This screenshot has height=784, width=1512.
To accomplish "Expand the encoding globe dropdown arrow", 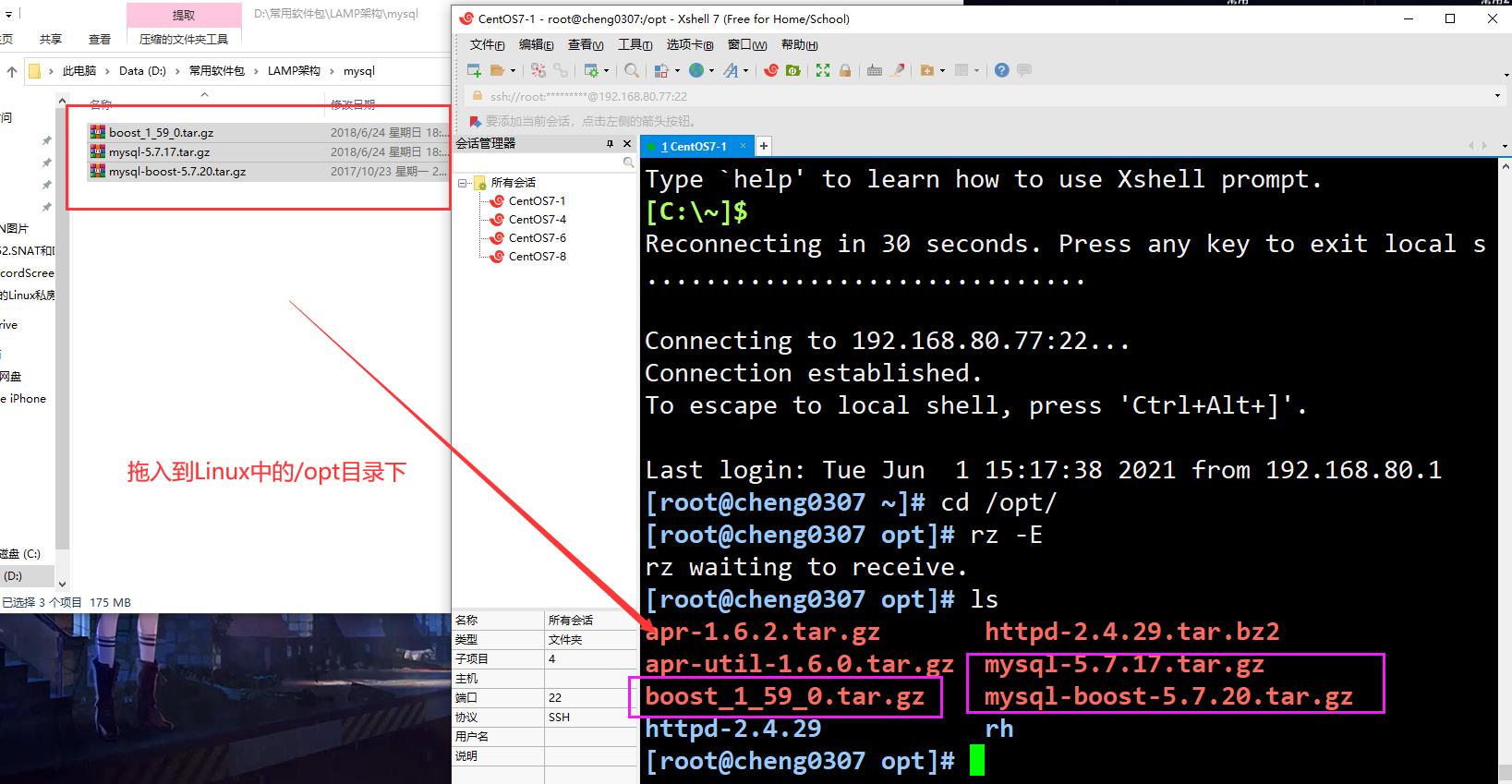I will (711, 70).
